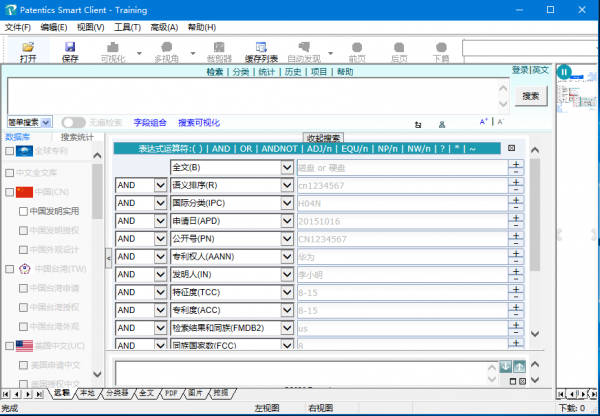Image resolution: width=600 pixels, height=416 pixels.
Task: Click the teal up-arrow icon in the lower panel
Action: pos(519,366)
